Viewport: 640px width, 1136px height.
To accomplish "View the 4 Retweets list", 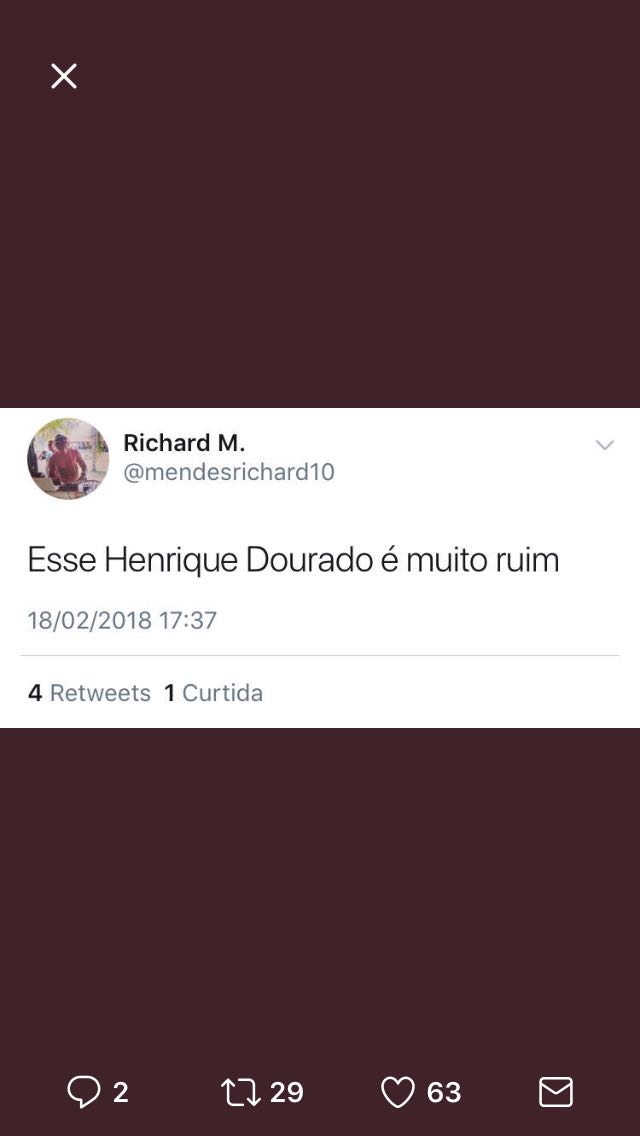I will (x=89, y=693).
